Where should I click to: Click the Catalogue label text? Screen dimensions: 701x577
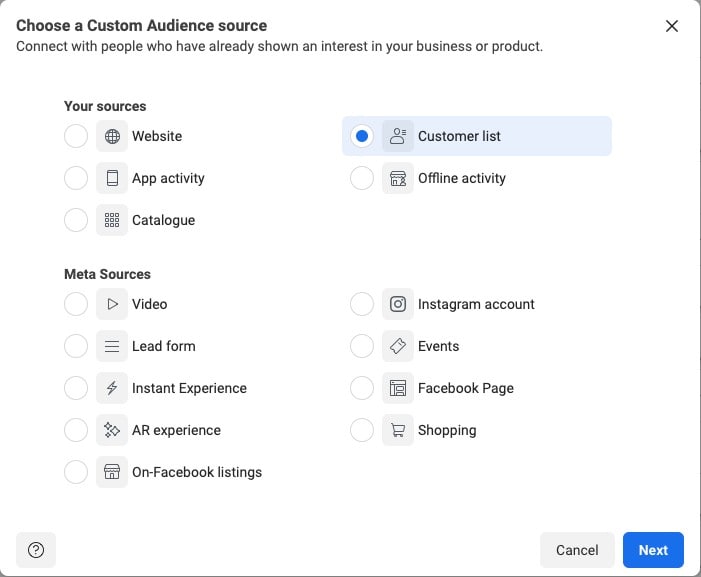pyautogui.click(x=164, y=220)
